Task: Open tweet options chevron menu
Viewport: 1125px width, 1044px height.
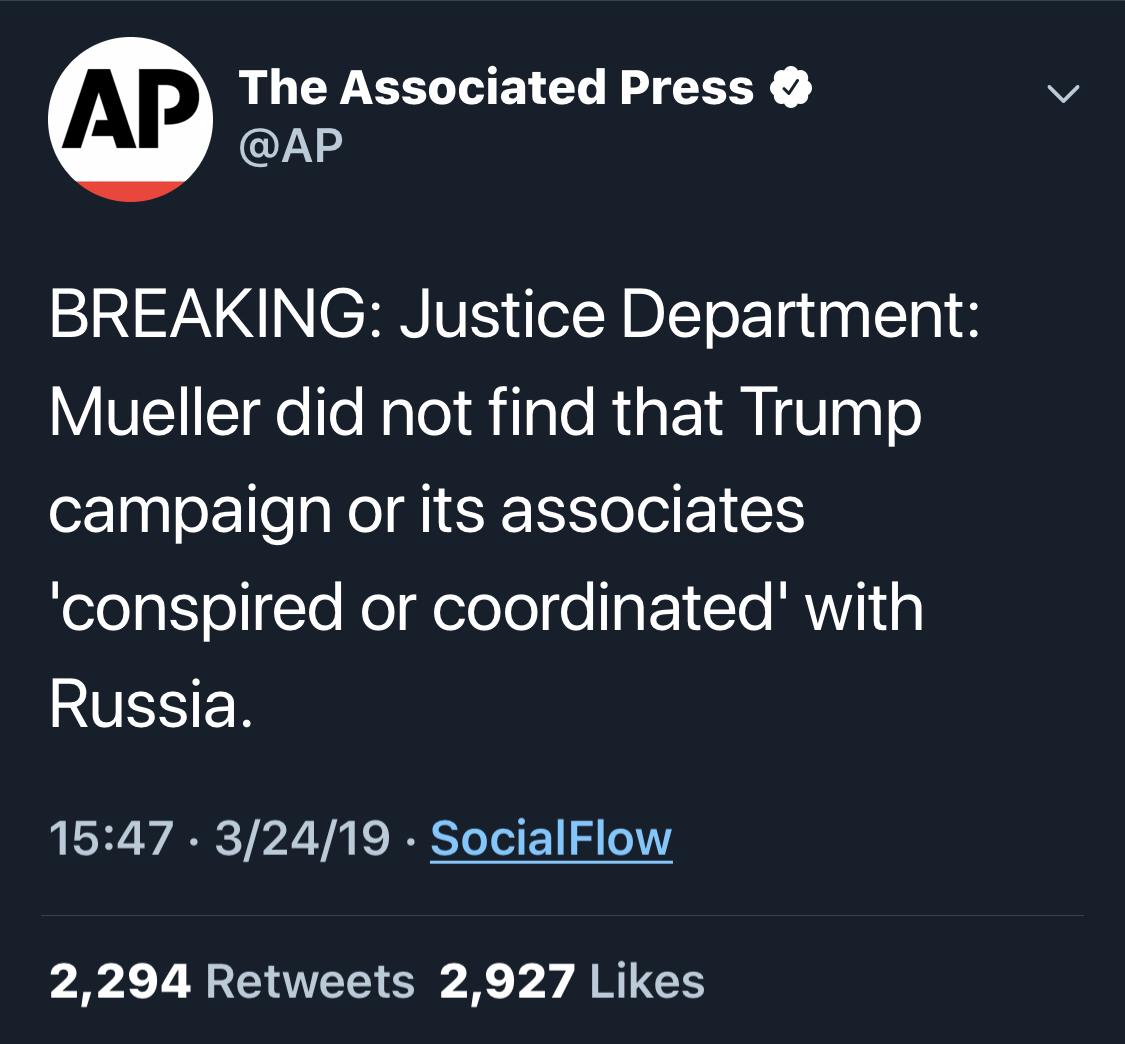Action: pyautogui.click(x=1063, y=93)
